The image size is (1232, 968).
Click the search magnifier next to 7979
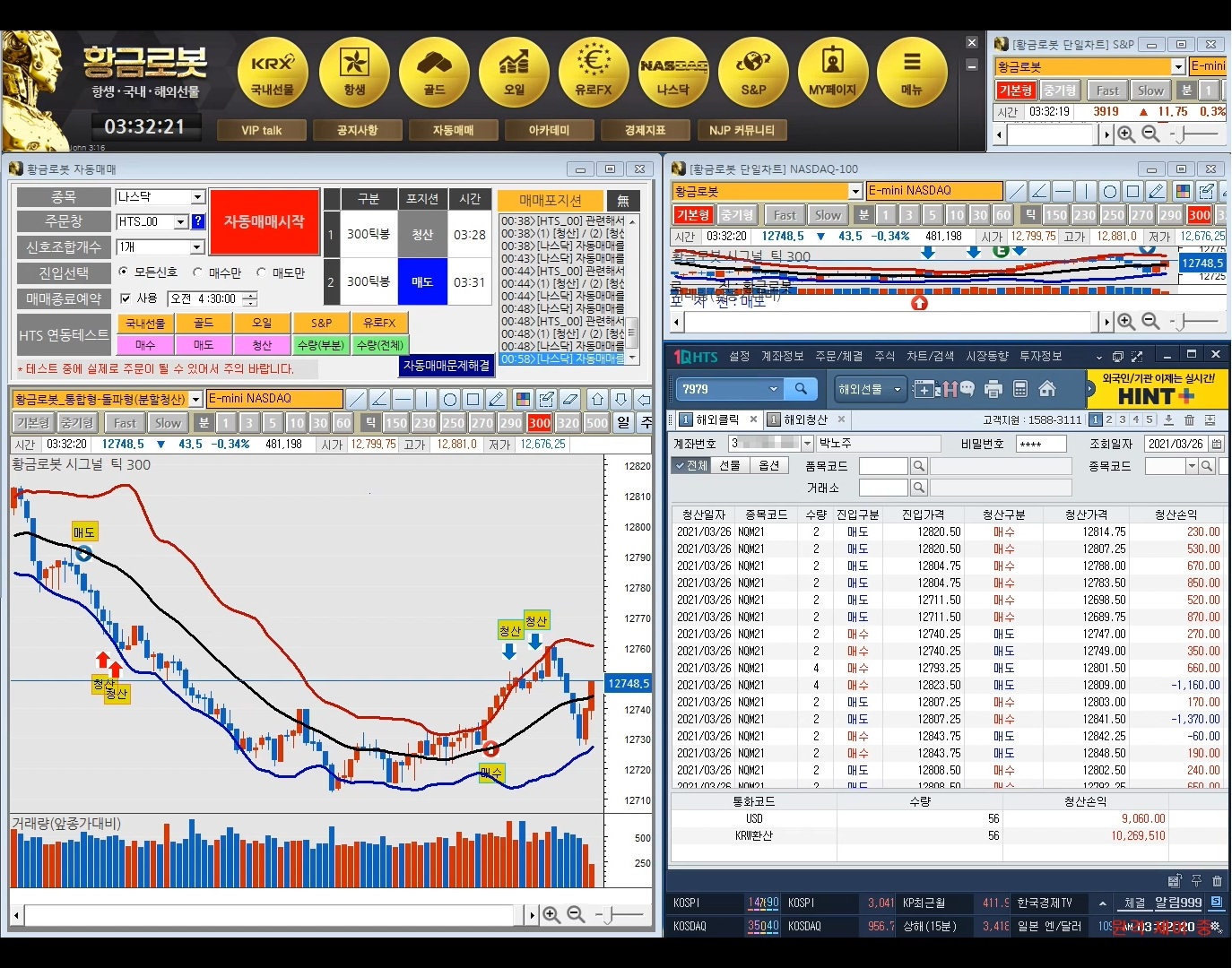tap(801, 389)
